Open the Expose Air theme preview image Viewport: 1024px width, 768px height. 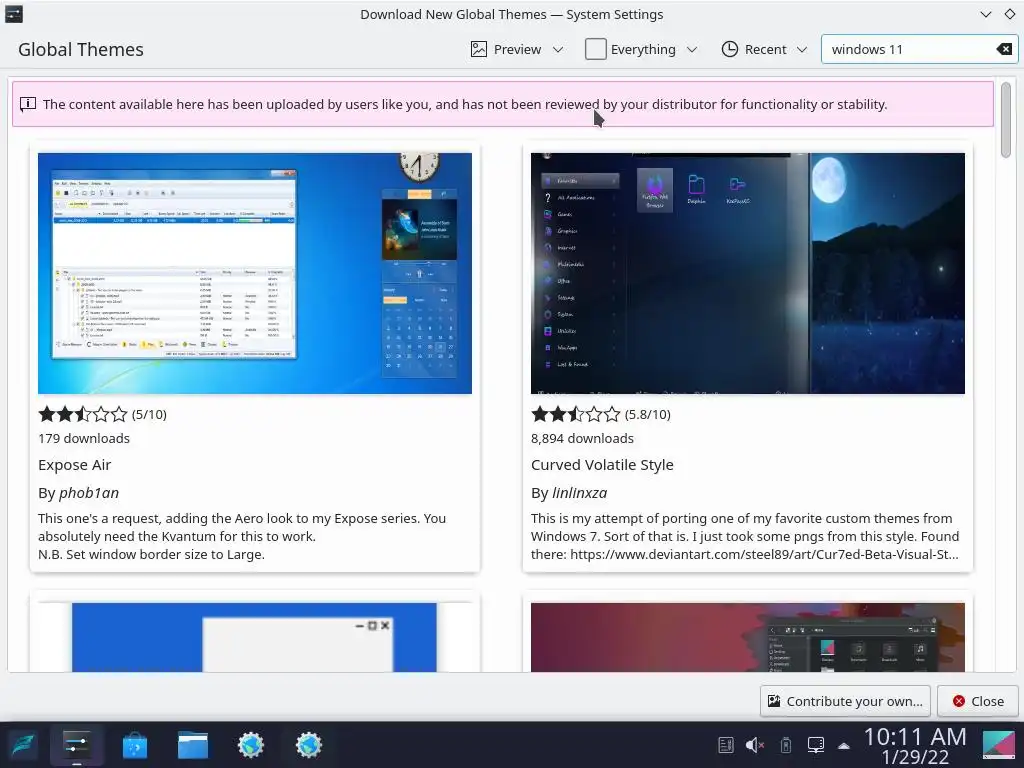(255, 273)
